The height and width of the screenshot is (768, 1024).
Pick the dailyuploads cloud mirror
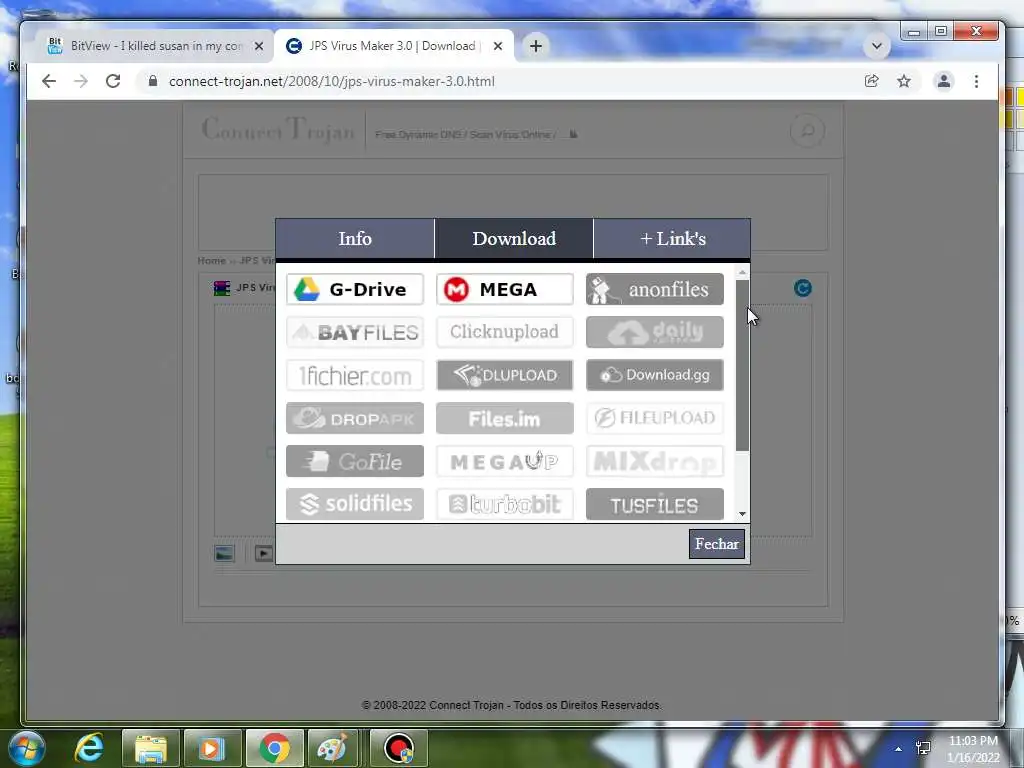pos(654,332)
